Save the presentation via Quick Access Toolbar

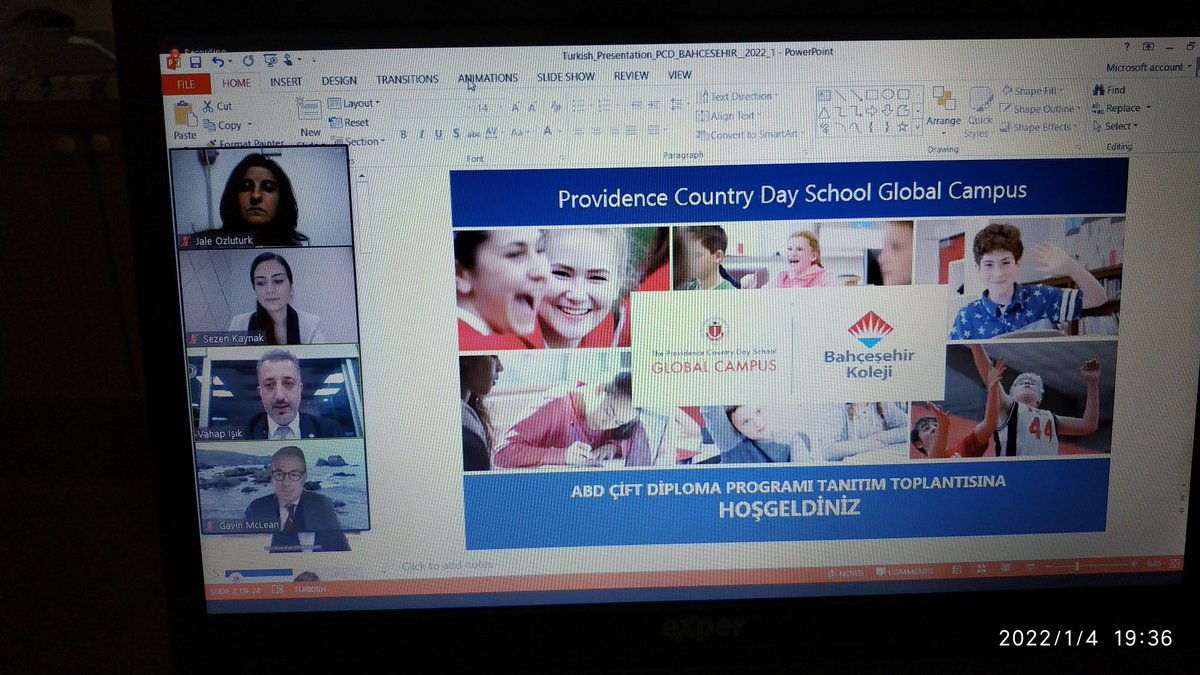[195, 61]
